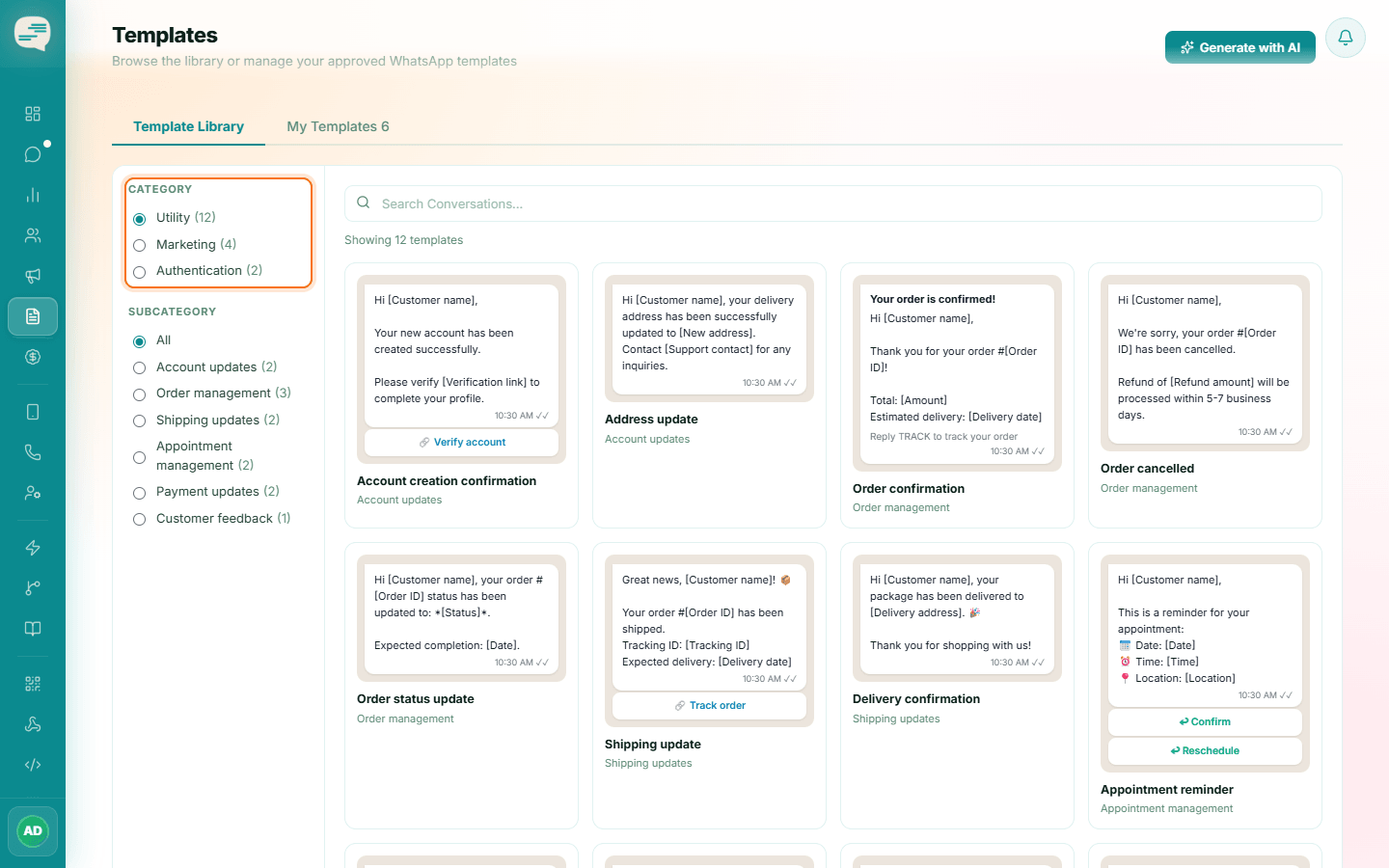This screenshot has width=1389, height=868.
Task: Open Delivery confirmation template title
Action: click(x=916, y=699)
